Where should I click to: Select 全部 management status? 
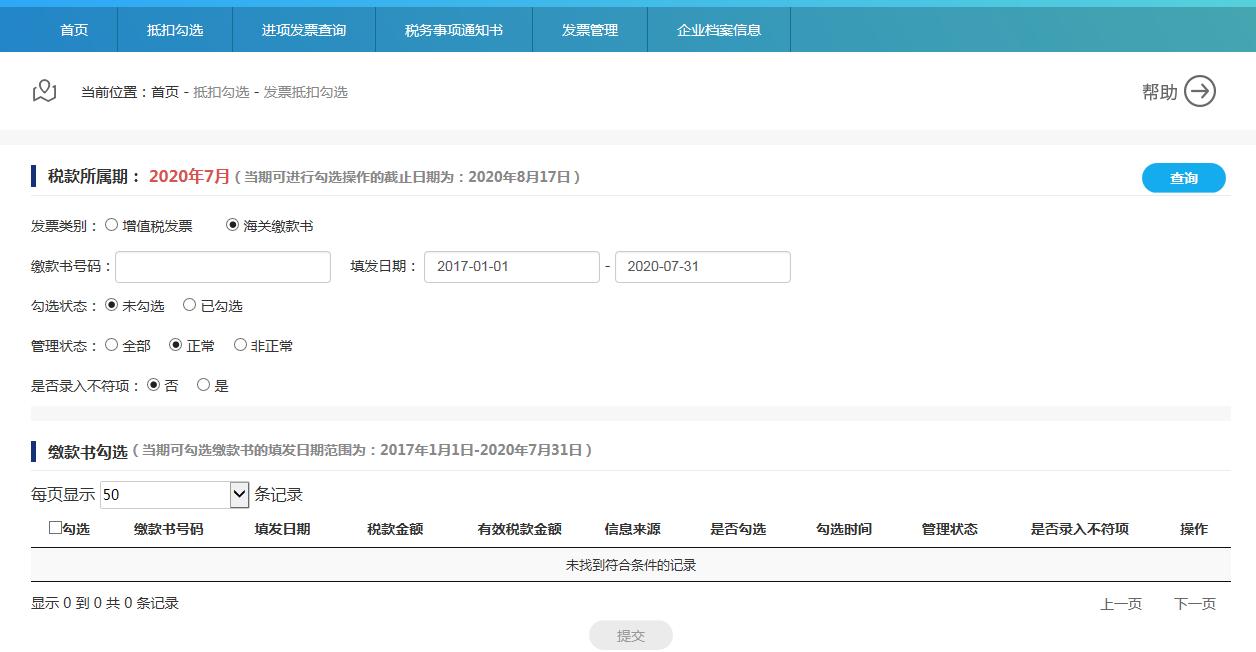pyautogui.click(x=112, y=345)
